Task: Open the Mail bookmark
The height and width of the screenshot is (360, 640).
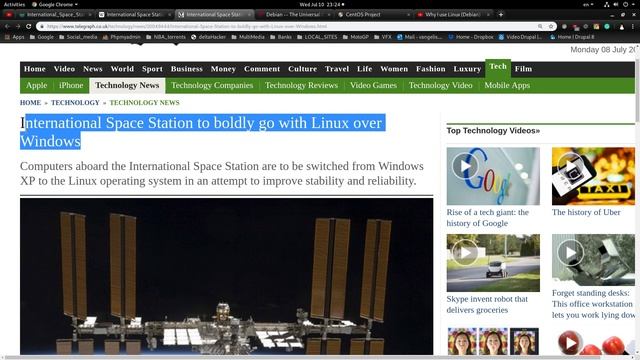Action: click(419, 37)
